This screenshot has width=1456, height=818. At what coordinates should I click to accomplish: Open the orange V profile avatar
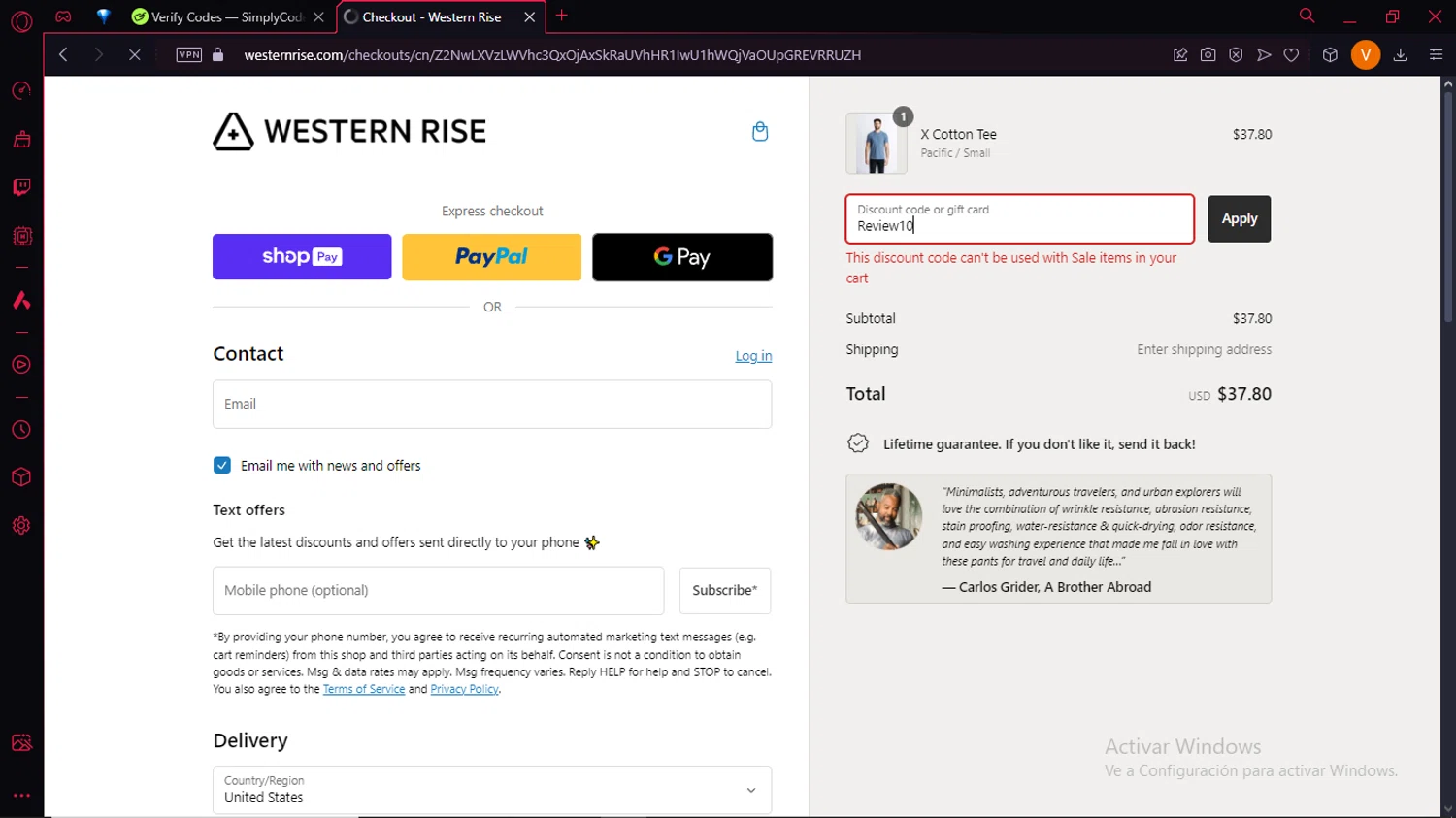pos(1366,55)
